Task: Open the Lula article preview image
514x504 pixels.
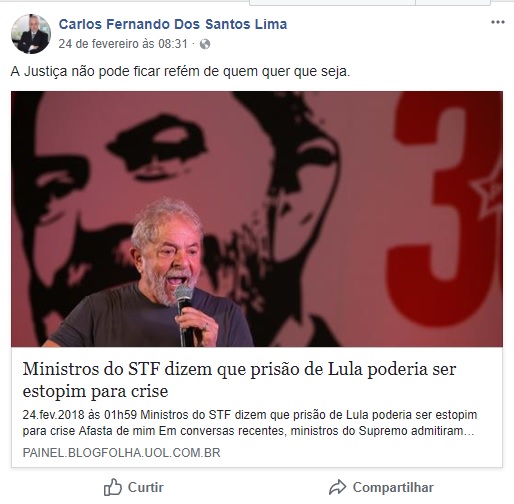Action: point(257,219)
